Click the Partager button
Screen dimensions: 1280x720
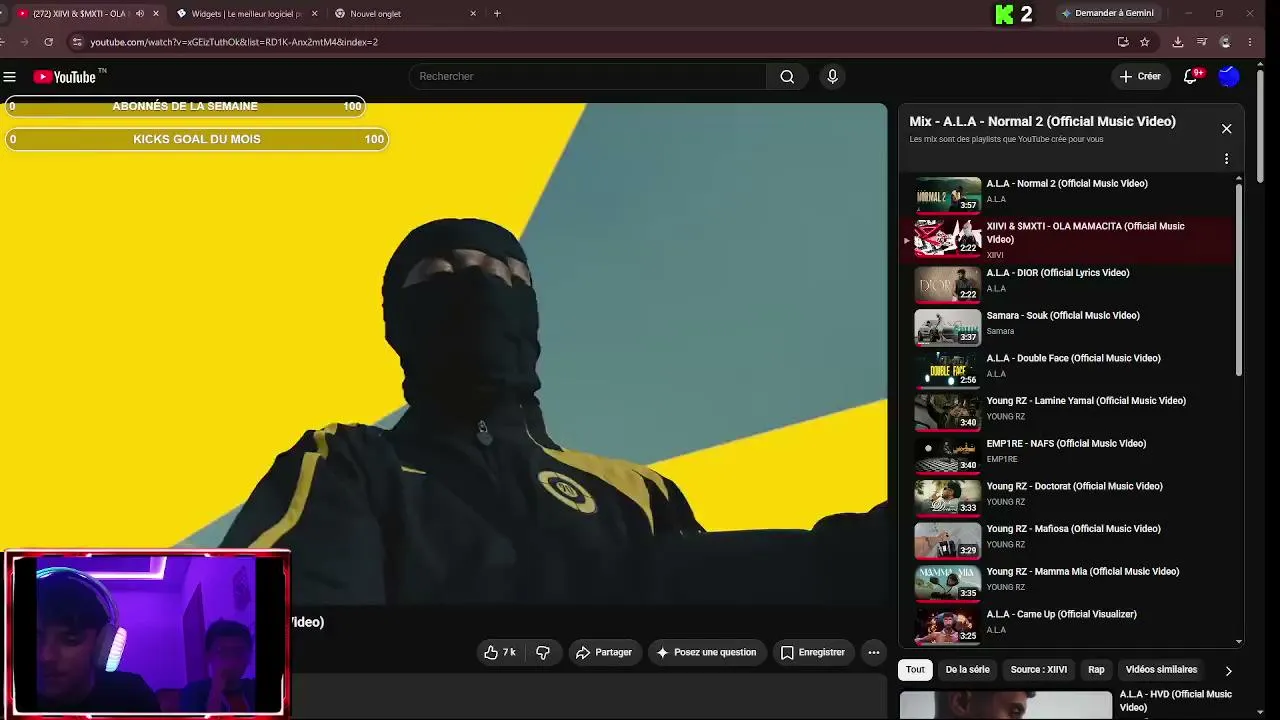(x=604, y=652)
